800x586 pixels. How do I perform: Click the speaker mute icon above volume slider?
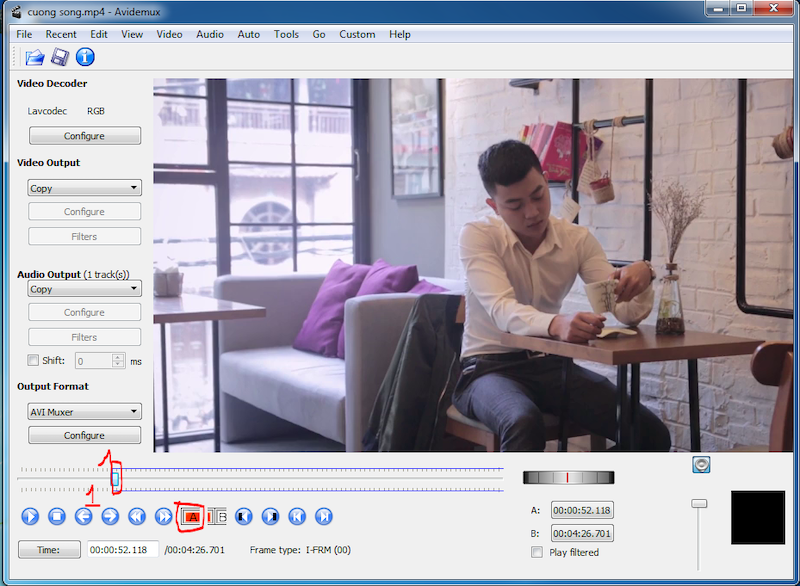tap(701, 464)
